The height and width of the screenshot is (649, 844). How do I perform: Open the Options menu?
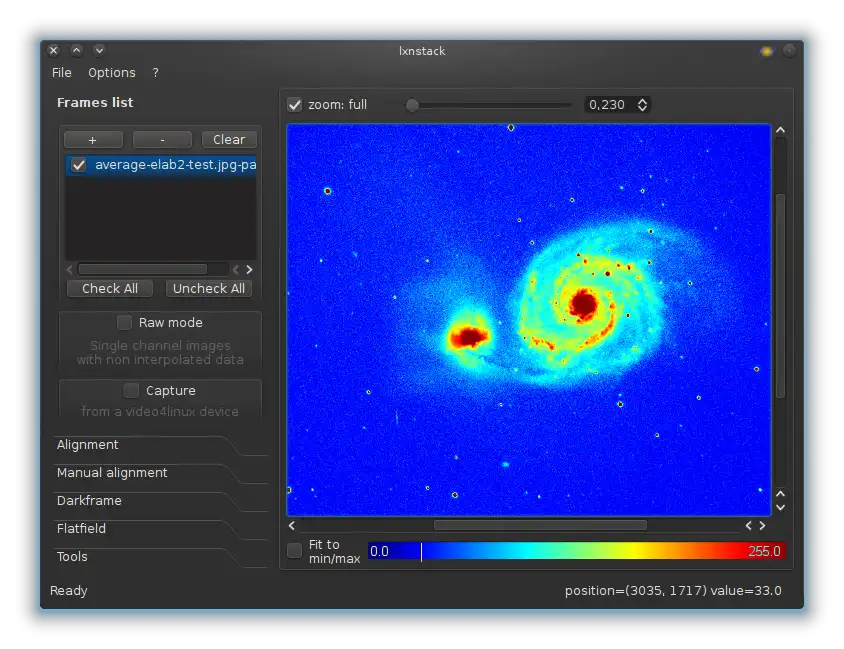coord(111,73)
